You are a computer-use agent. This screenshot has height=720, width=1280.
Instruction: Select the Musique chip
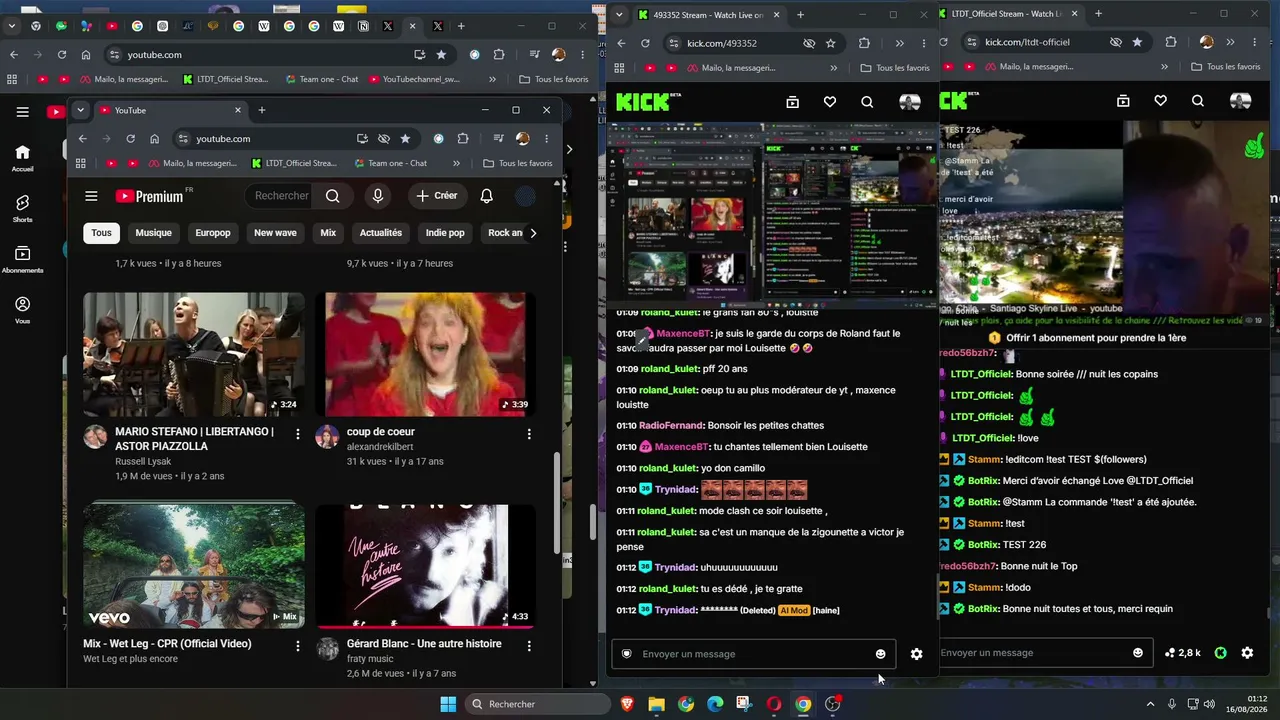pos(153,233)
